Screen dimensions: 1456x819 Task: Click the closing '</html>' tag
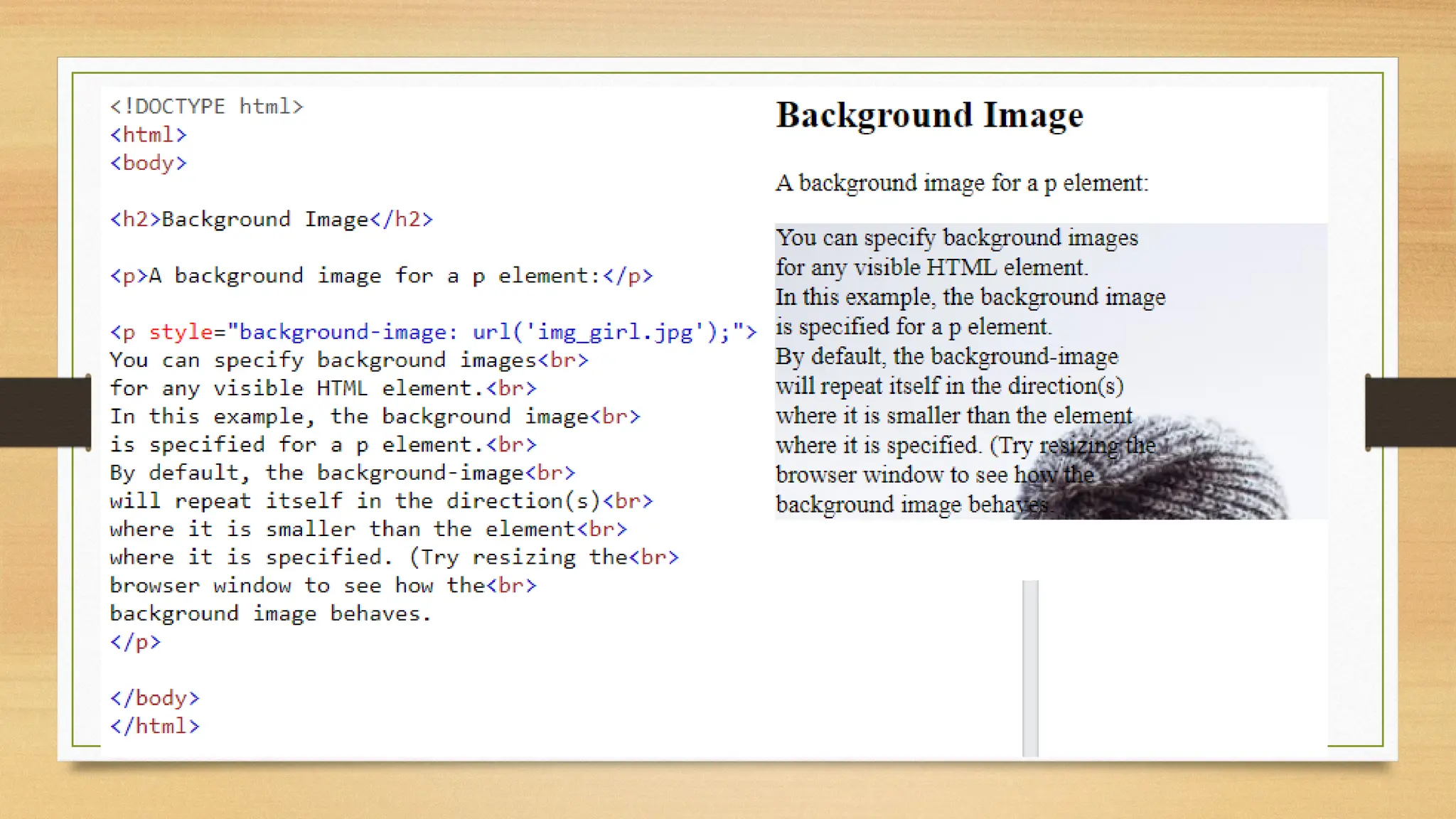coord(154,727)
